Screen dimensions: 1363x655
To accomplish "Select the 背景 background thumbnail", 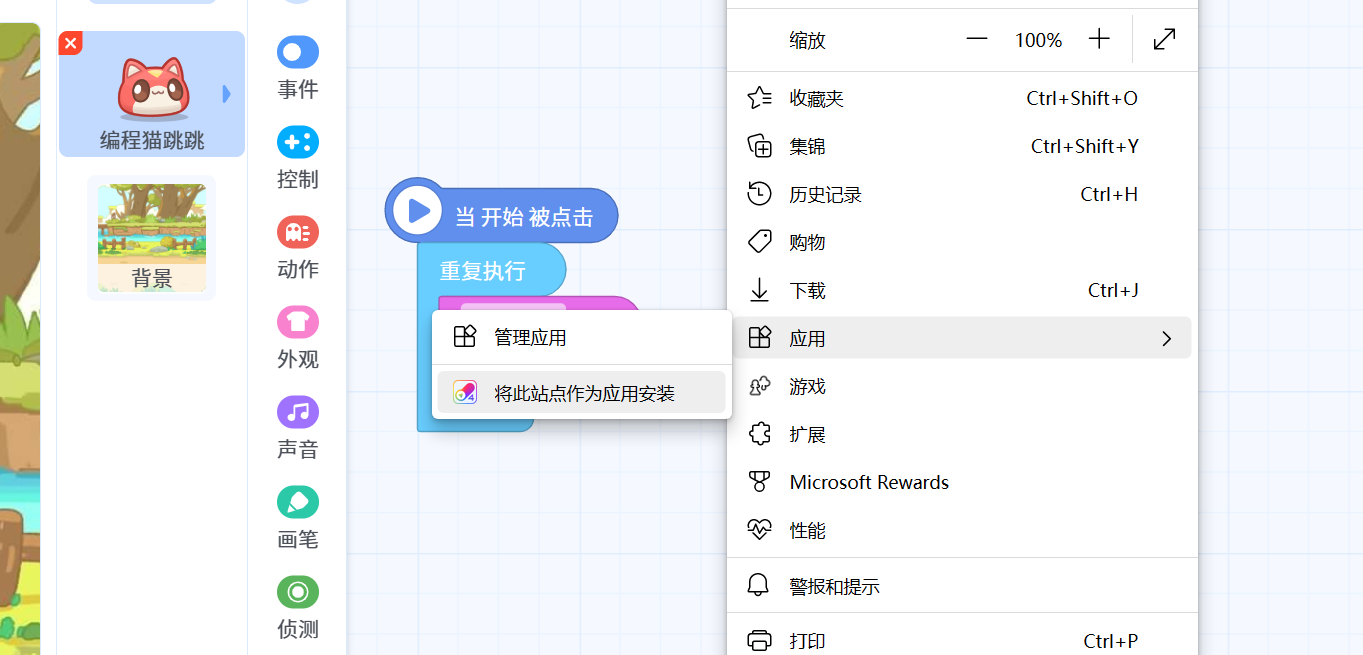I will pyautogui.click(x=152, y=238).
